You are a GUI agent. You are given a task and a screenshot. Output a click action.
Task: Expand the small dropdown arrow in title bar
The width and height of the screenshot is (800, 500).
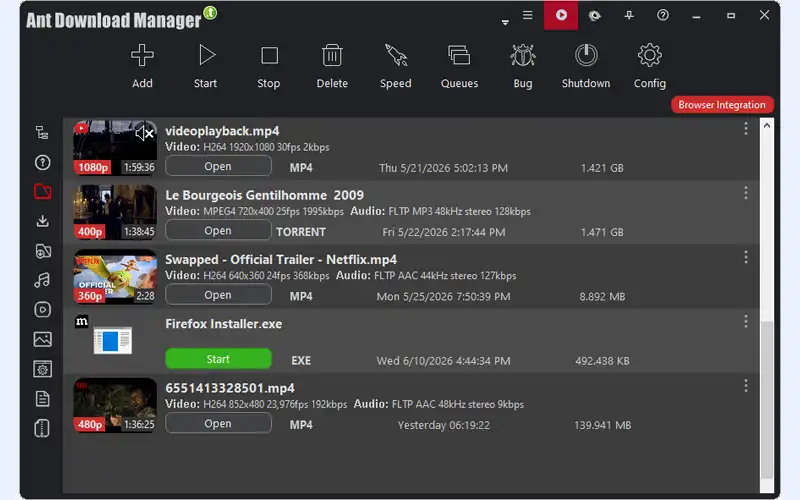pyautogui.click(x=505, y=22)
